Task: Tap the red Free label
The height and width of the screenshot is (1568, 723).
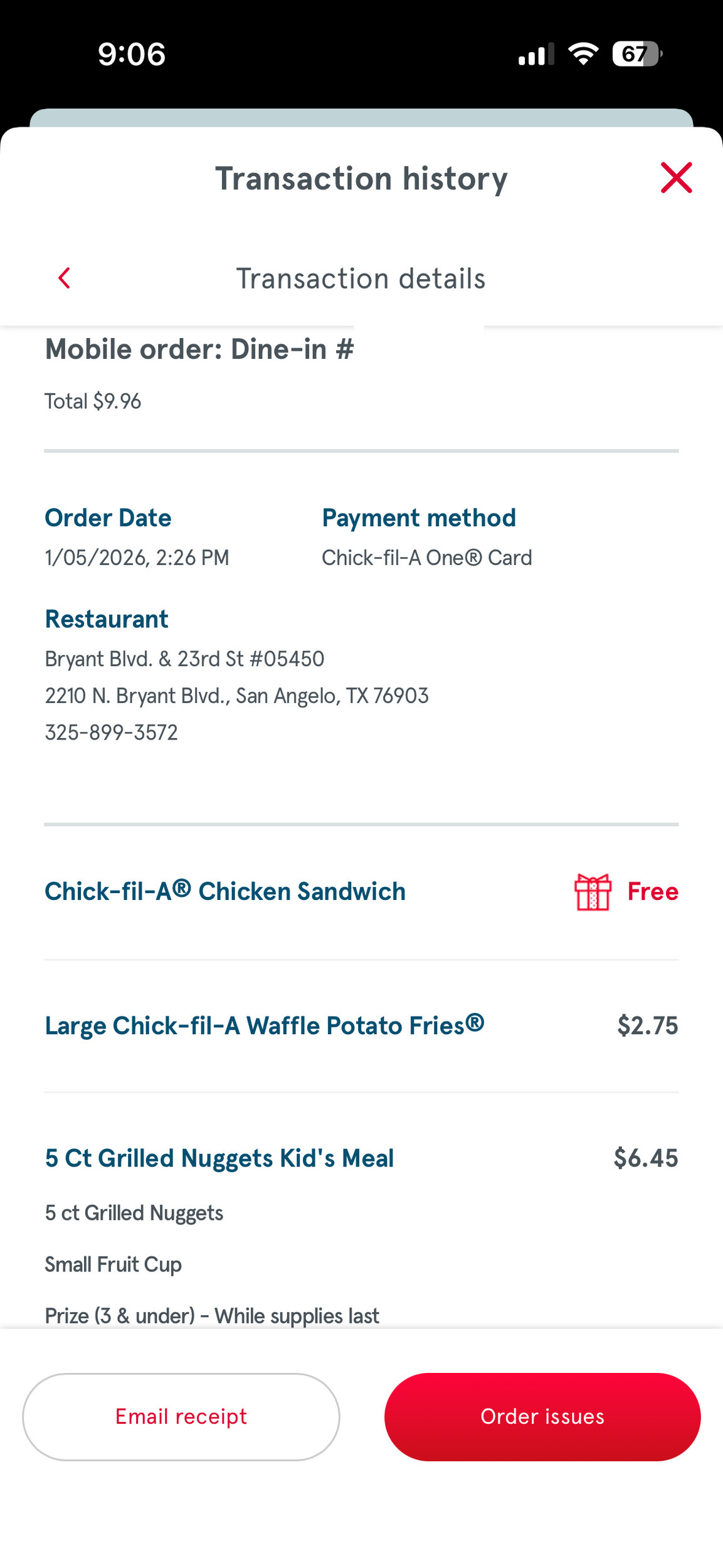Action: click(653, 891)
